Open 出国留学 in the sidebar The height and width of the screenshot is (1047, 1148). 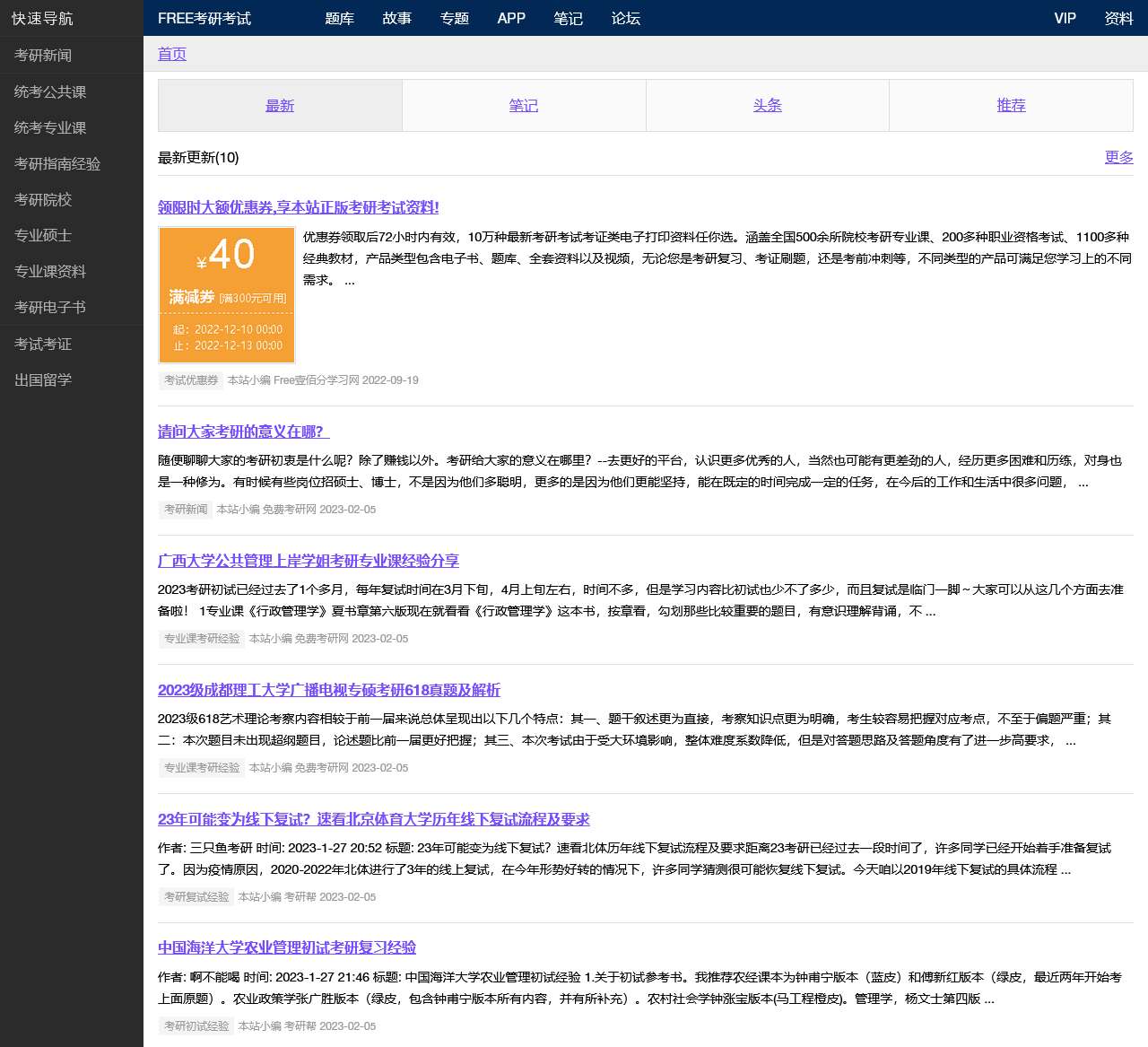[72, 380]
